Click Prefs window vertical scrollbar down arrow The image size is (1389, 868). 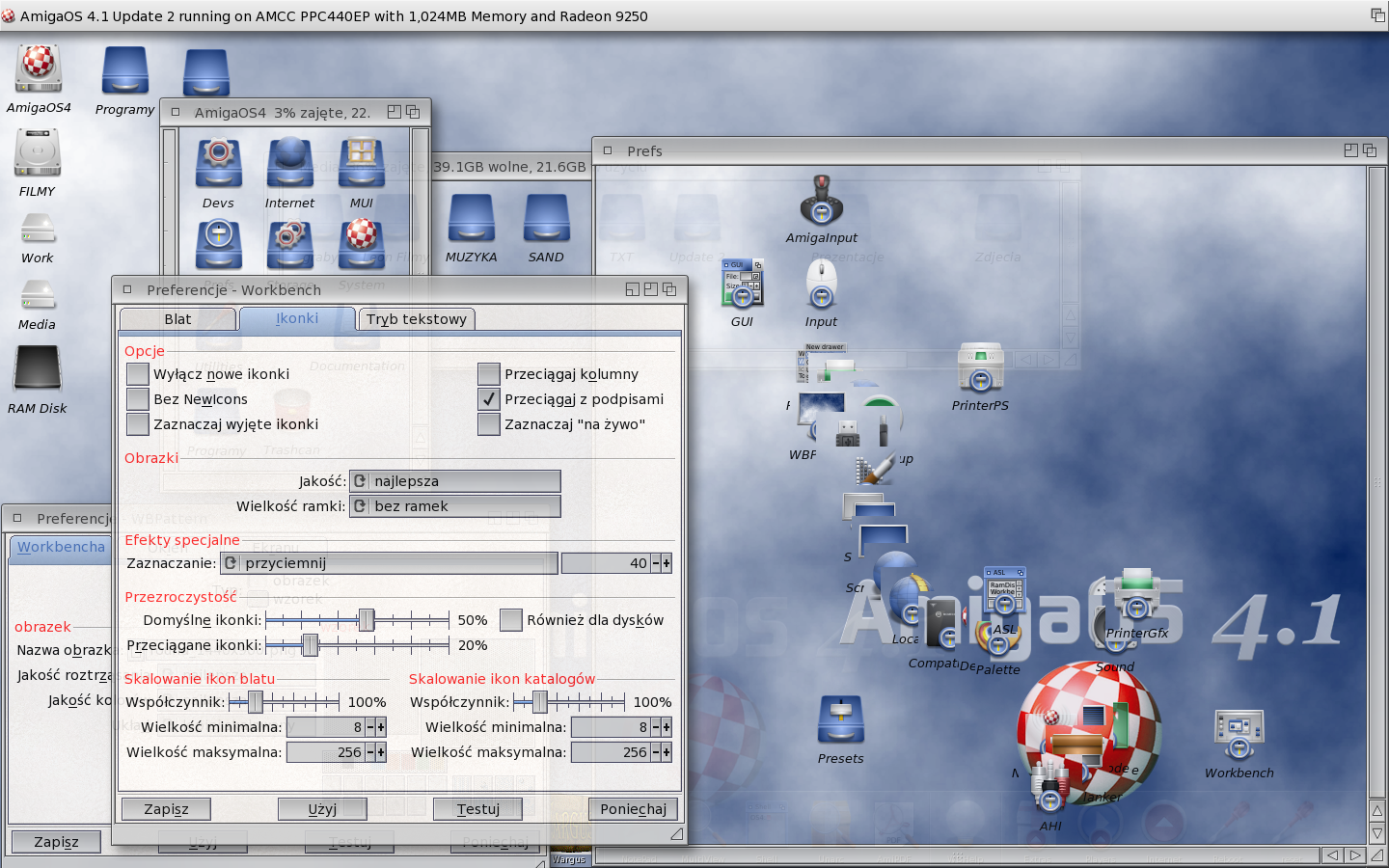1377,833
